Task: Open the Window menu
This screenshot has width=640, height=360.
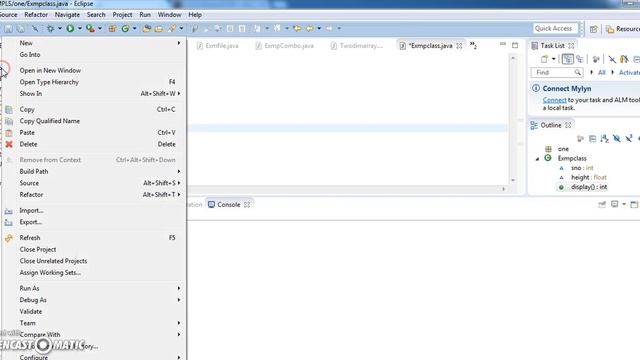Action: click(169, 15)
